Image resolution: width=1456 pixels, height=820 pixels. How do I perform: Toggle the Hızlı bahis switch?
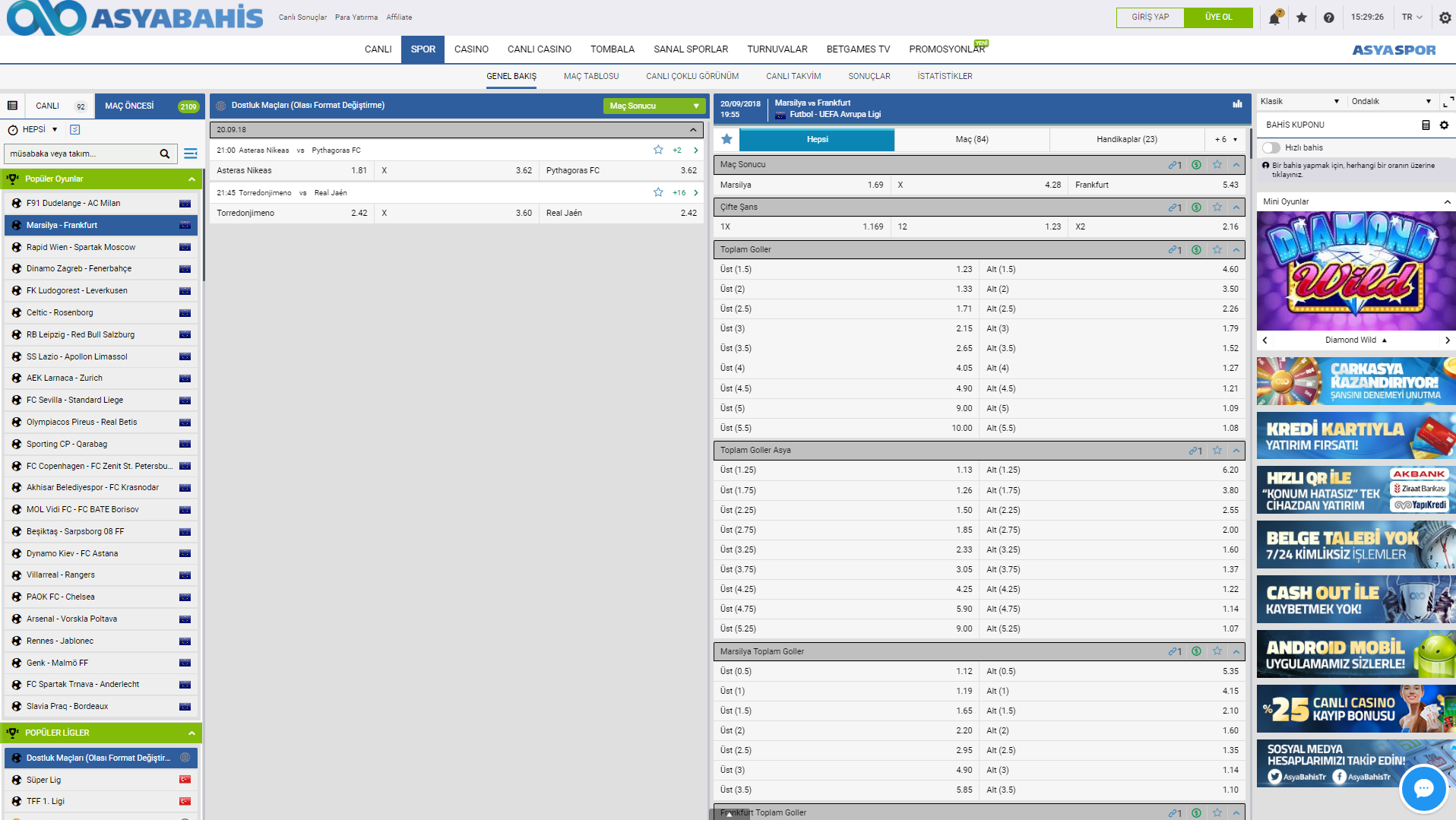click(x=1271, y=148)
